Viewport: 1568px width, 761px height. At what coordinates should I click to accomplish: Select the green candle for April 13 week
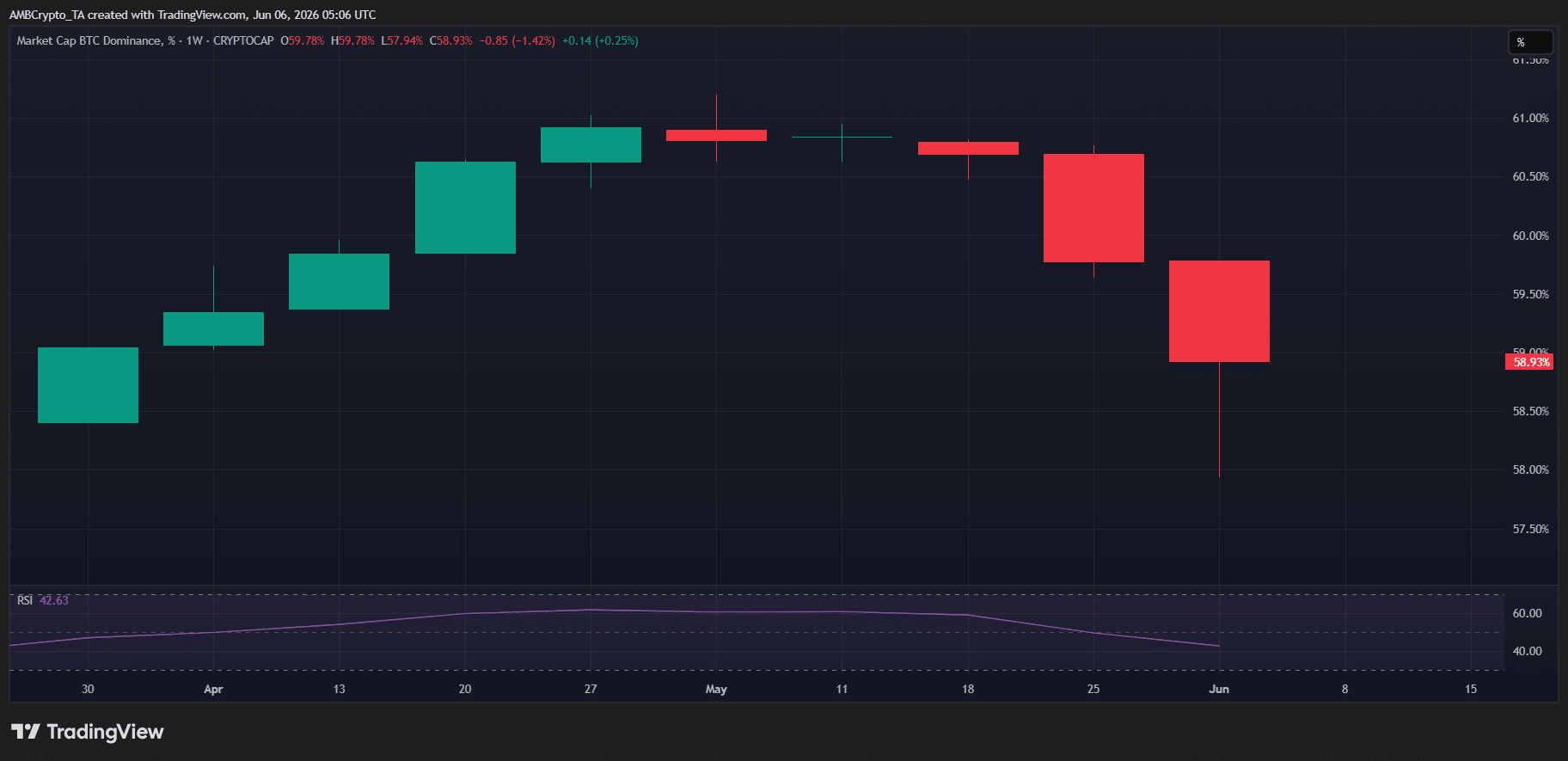[339, 281]
